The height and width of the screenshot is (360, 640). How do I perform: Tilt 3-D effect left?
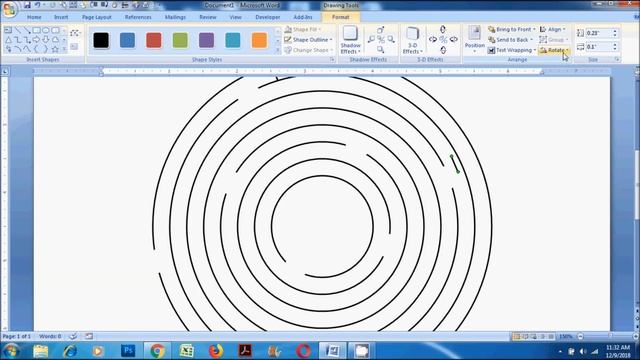pos(433,40)
